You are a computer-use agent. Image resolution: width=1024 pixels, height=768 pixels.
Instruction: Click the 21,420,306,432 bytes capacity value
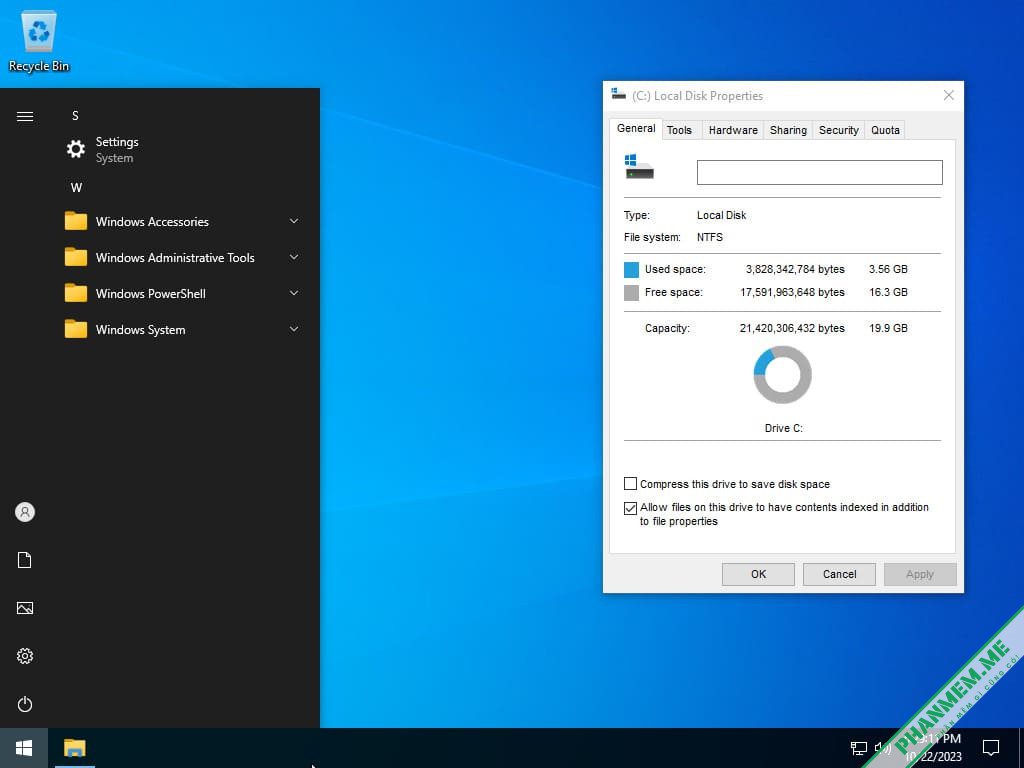(792, 328)
